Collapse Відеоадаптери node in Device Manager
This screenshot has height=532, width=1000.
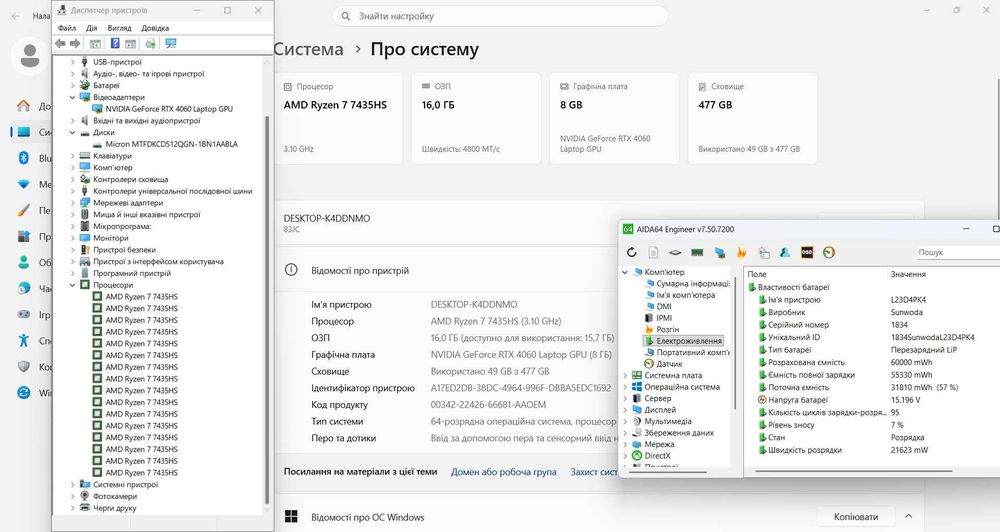72,97
